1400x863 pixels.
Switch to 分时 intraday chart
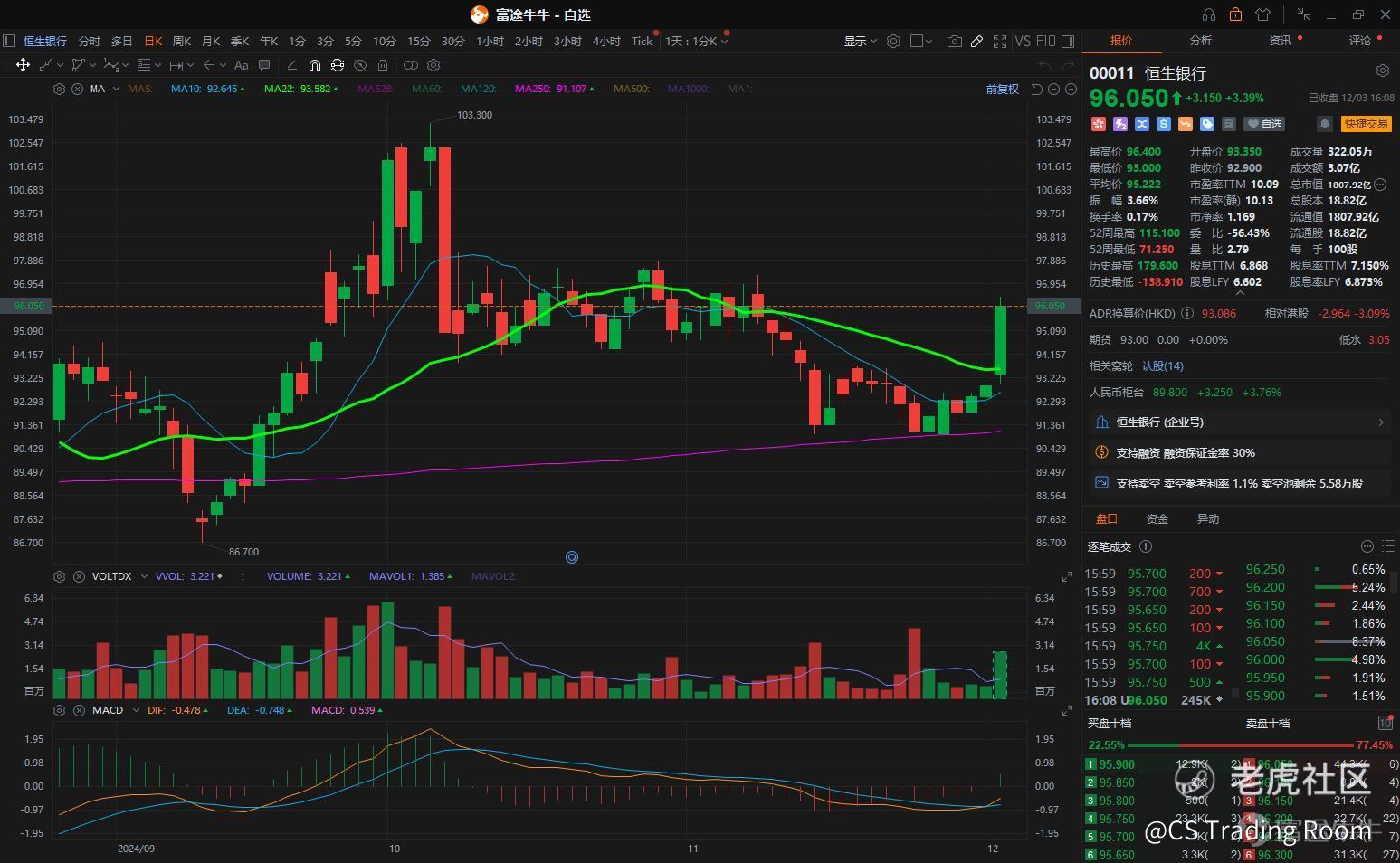tap(90, 41)
